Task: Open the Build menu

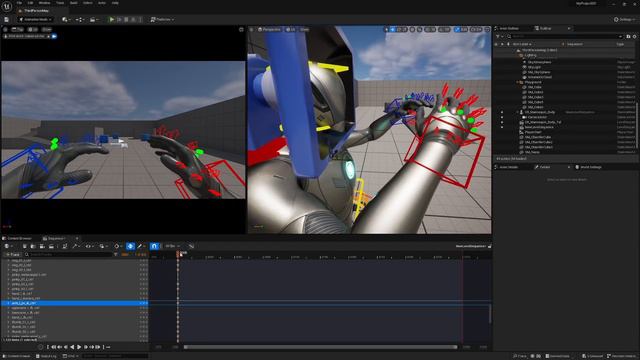Action: tap(73, 3)
